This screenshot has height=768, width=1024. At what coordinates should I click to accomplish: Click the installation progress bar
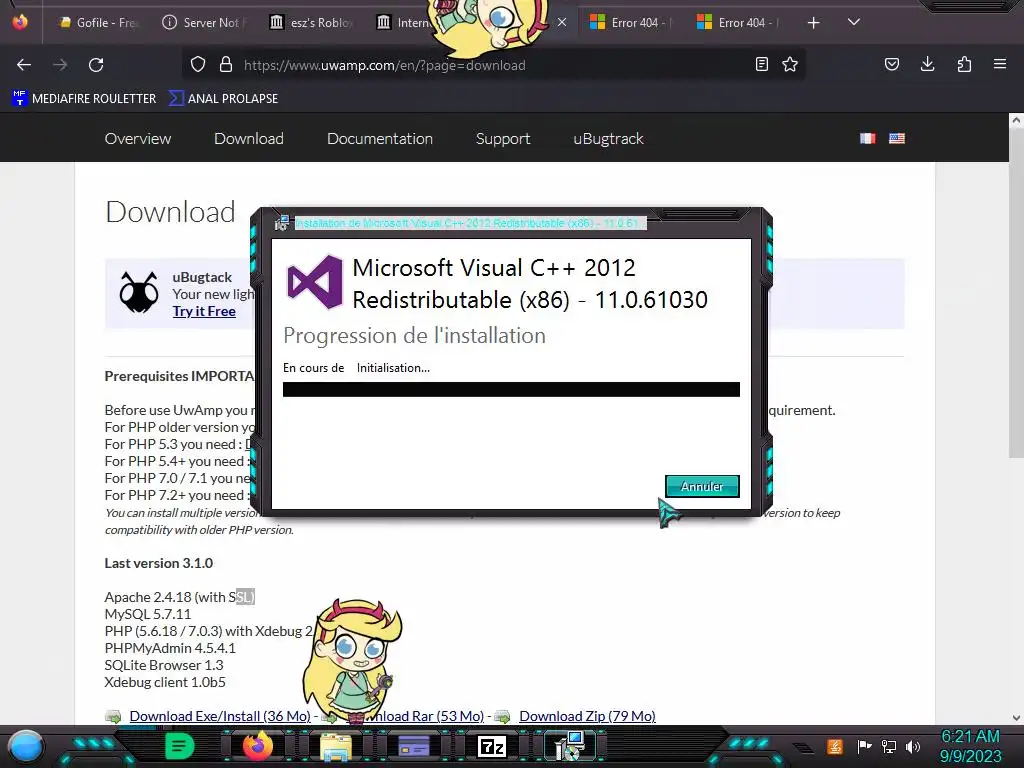(511, 389)
